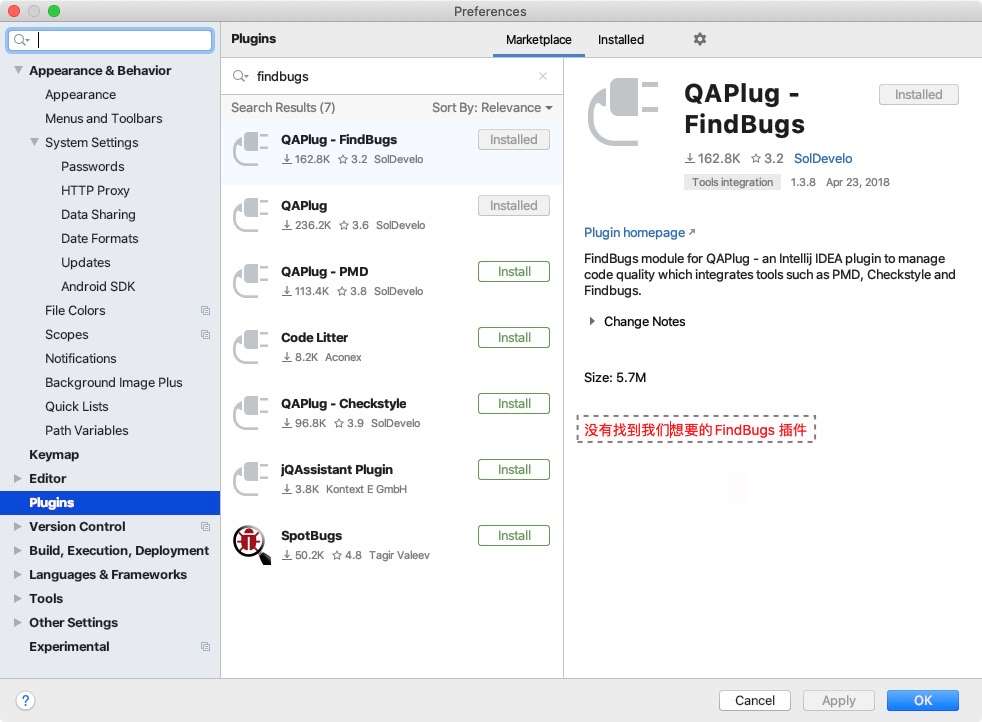Open the SolDevelo vendor link in details
The width and height of the screenshot is (982, 722).
click(823, 158)
